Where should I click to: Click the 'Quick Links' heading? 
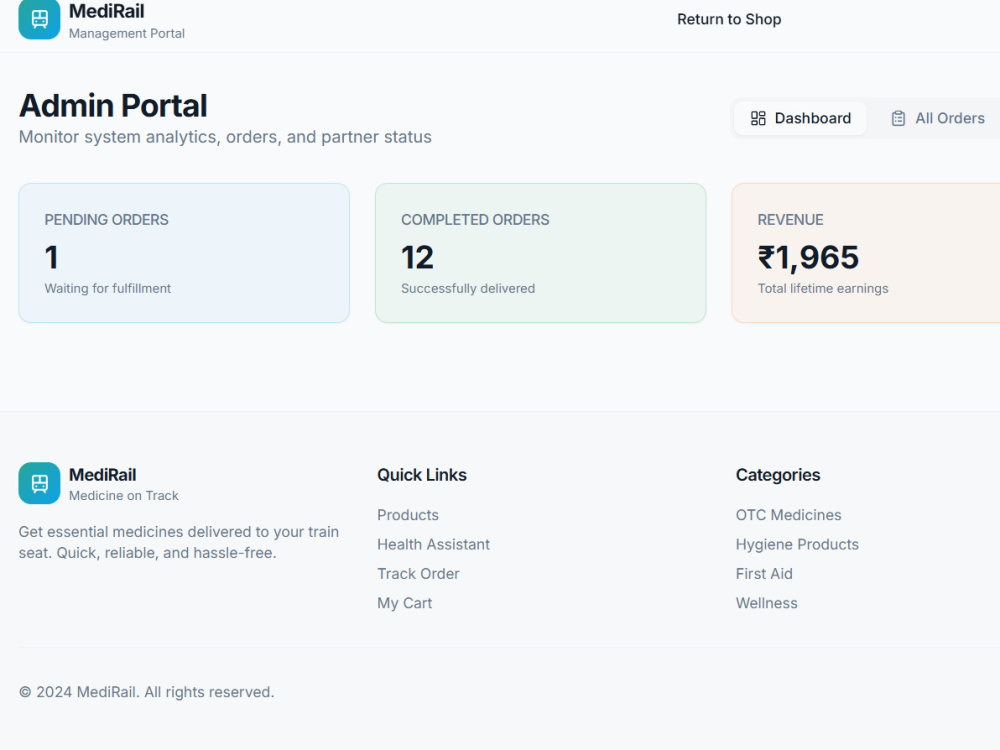422,475
